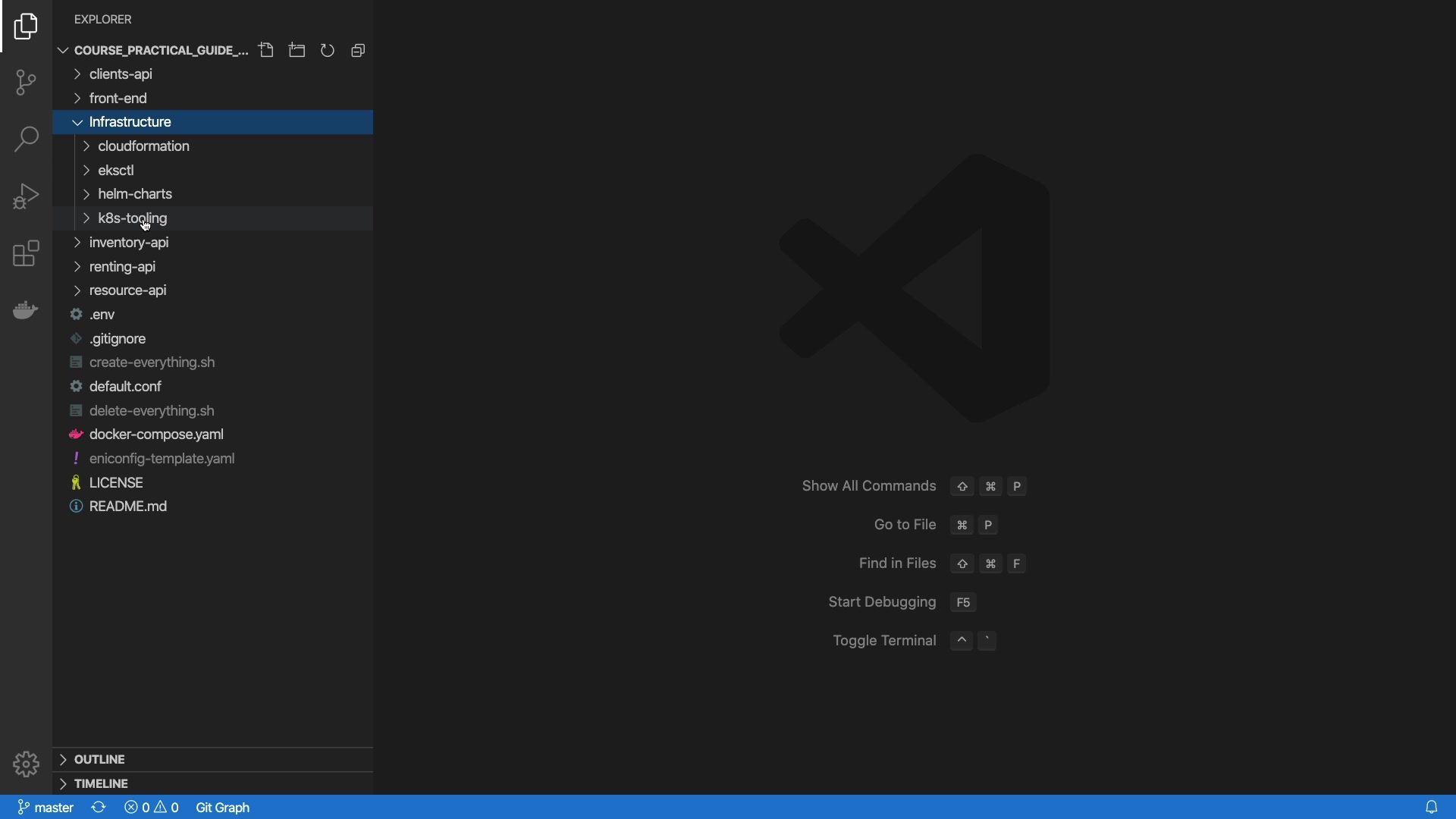This screenshot has height=819, width=1456.
Task: Click the New Folder icon
Action: [x=297, y=51]
